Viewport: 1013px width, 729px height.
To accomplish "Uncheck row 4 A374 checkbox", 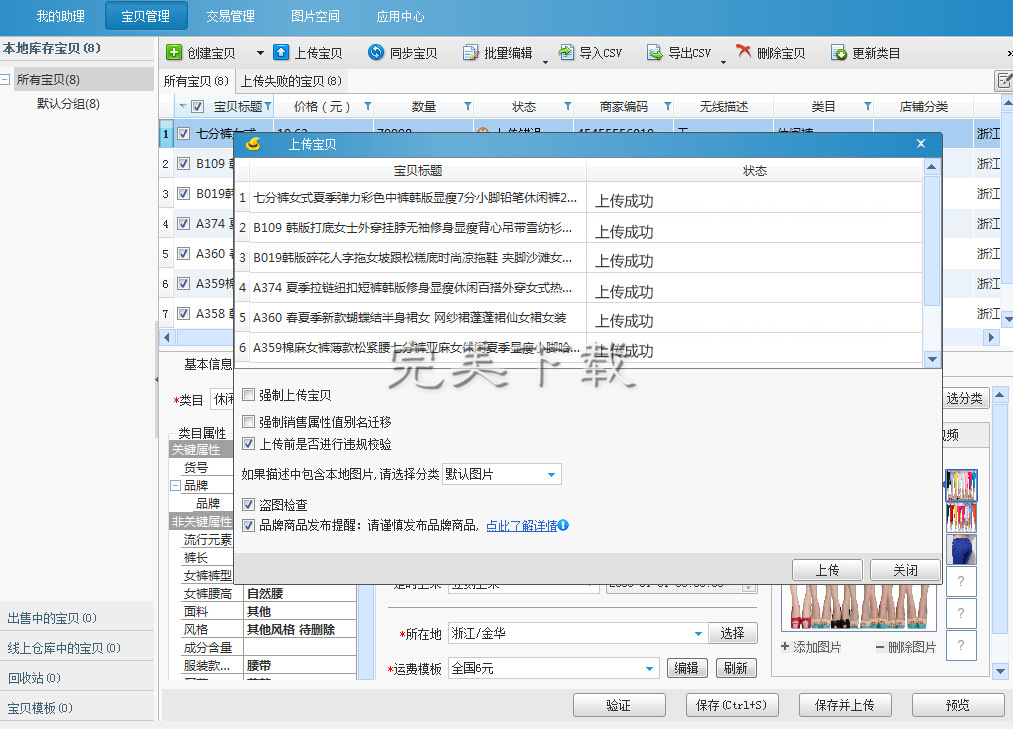I will [x=183, y=223].
